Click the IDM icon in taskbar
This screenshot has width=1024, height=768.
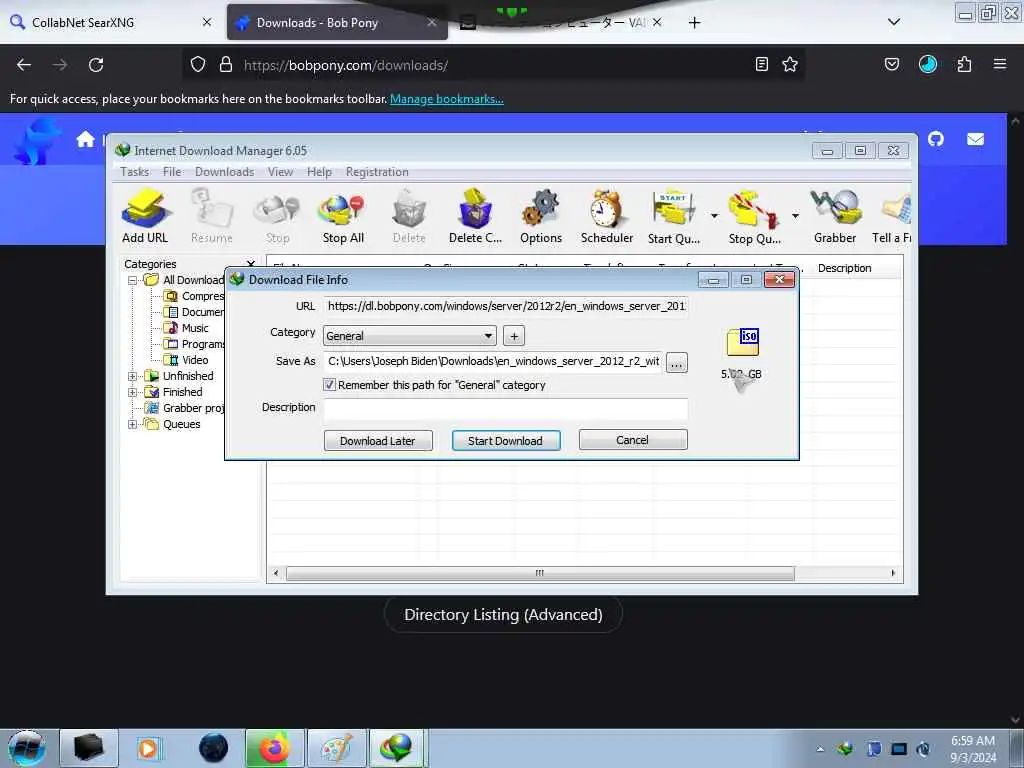(398, 748)
